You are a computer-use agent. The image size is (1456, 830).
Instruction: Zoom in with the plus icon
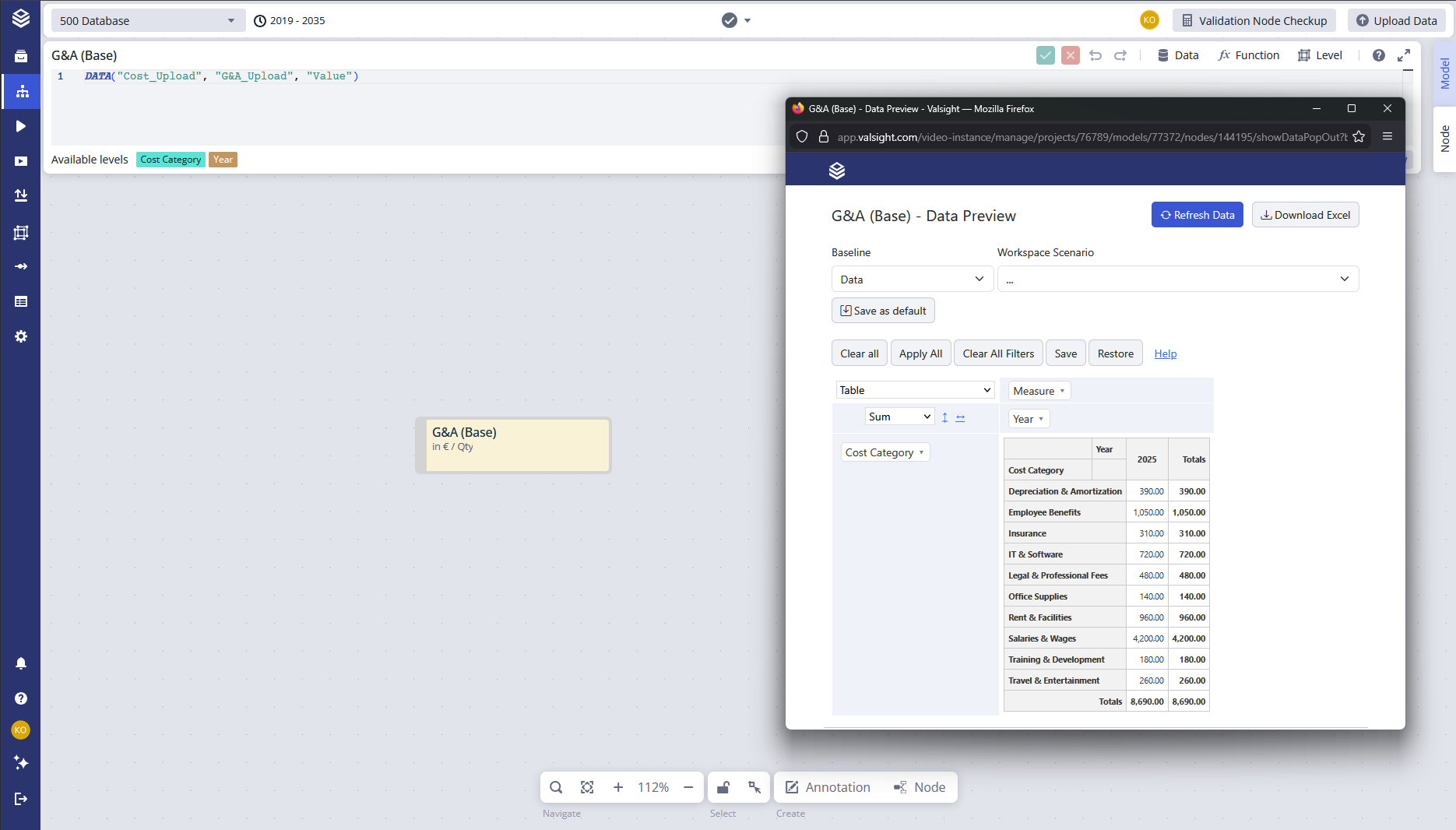(x=618, y=787)
